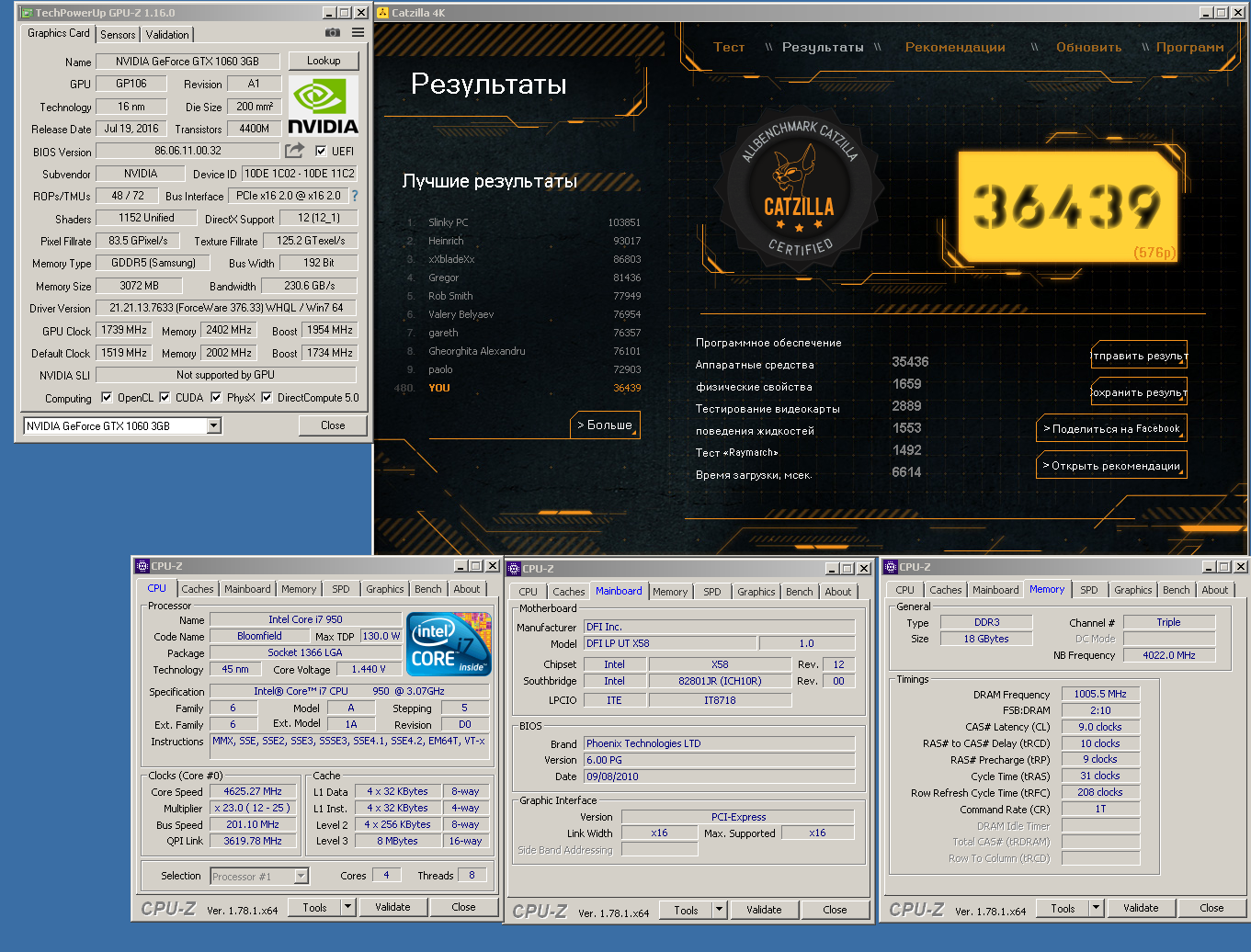Open Caches tab in the CPU tab window
The image size is (1251, 952).
(197, 590)
